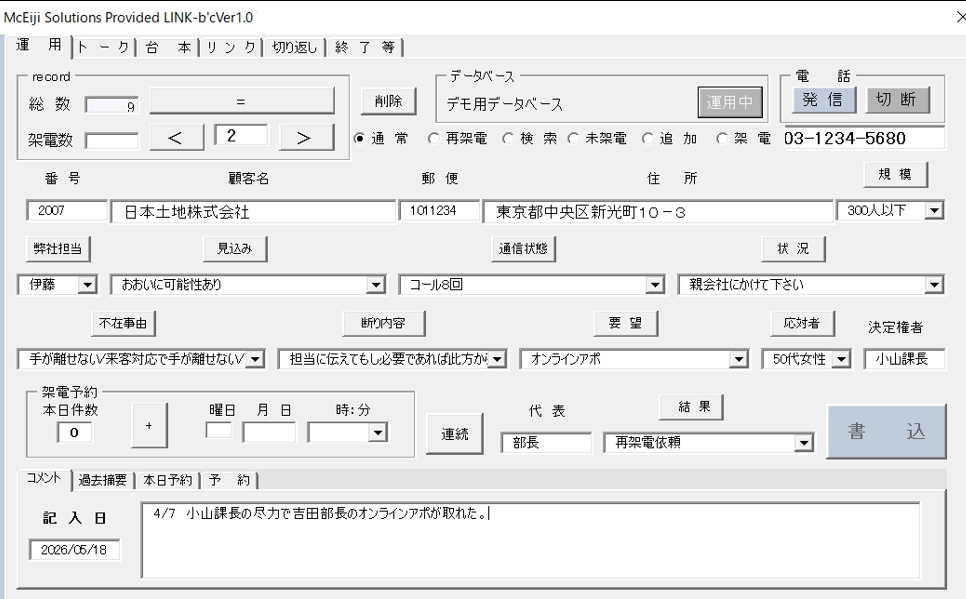The width and height of the screenshot is (966, 599).
Task: Click the 削除 button
Action: pos(389,101)
